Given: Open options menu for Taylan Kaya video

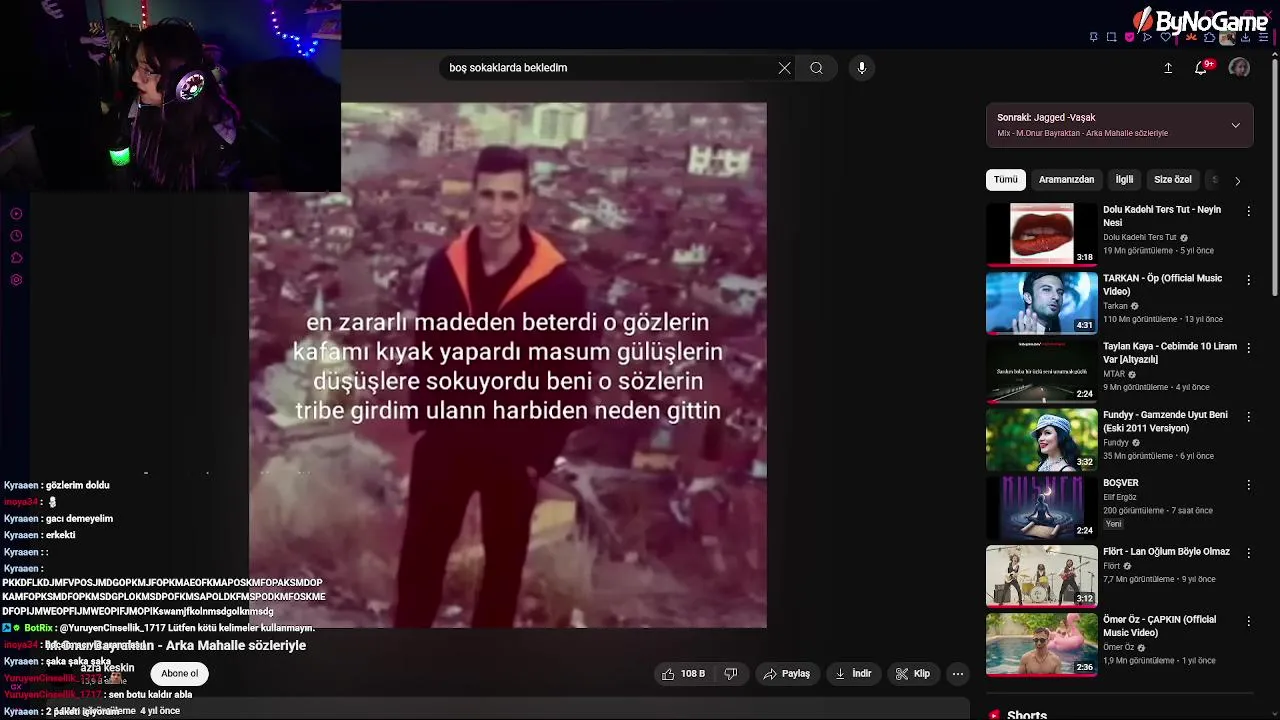Looking at the screenshot, I should coord(1248,348).
